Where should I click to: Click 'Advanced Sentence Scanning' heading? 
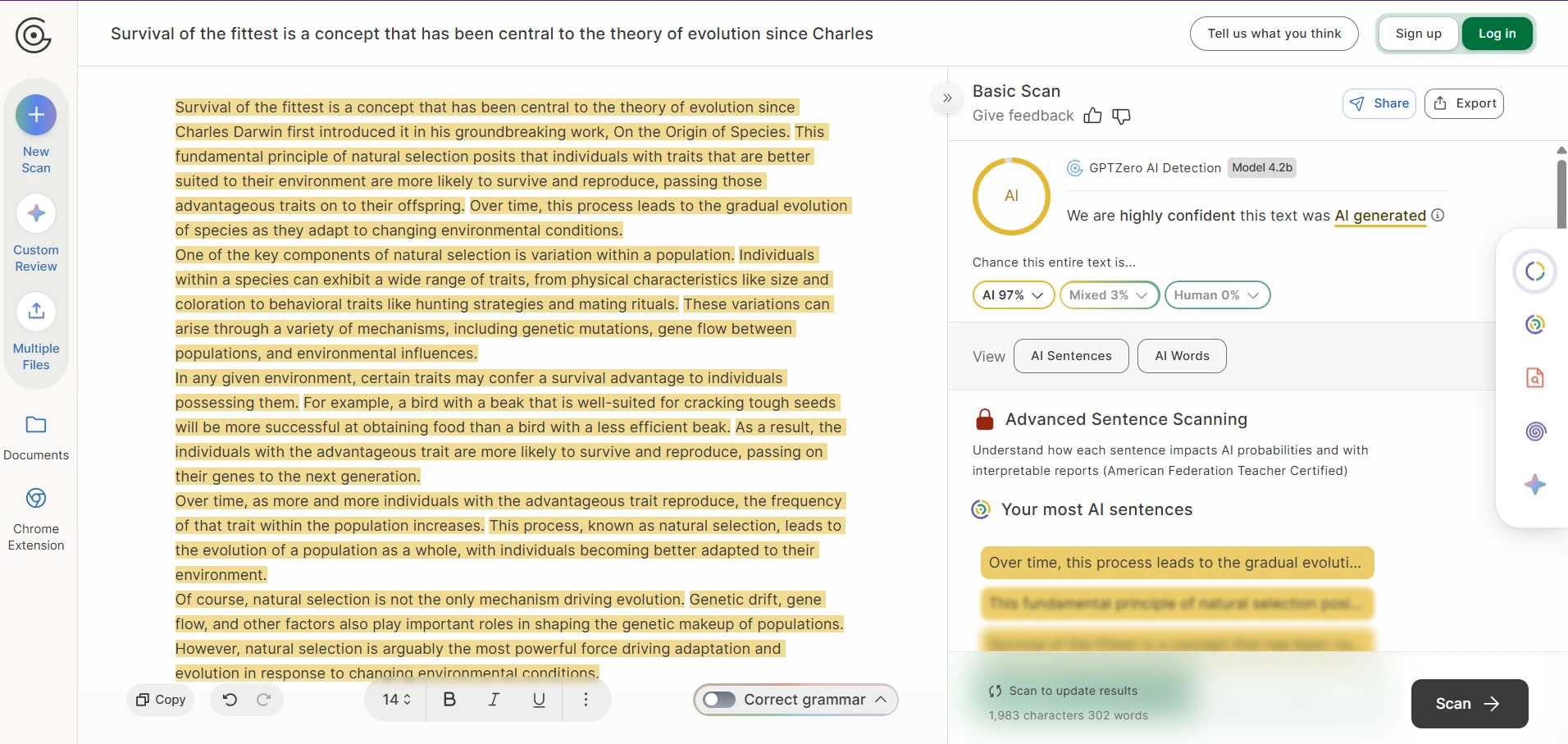pos(1126,419)
